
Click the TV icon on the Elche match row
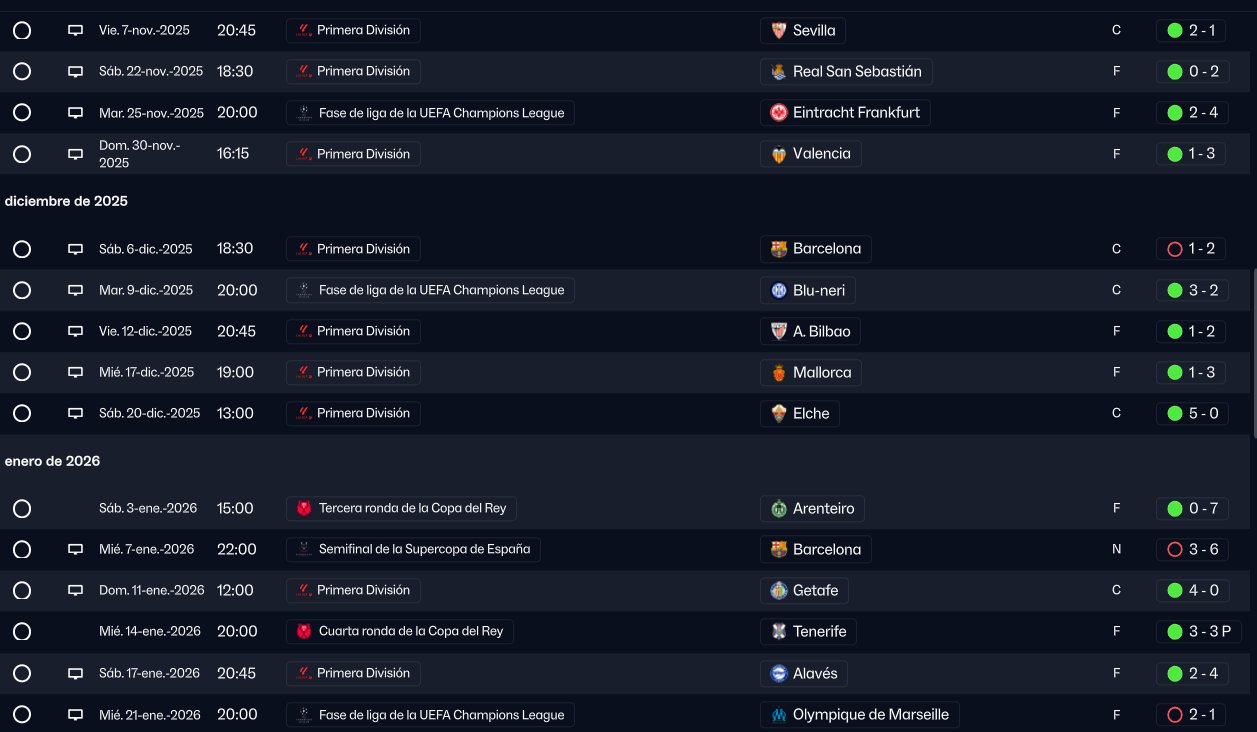pos(75,414)
